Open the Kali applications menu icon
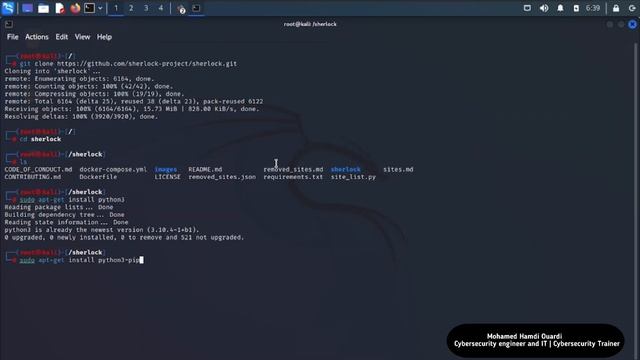The width and height of the screenshot is (640, 360). pyautogui.click(x=8, y=8)
